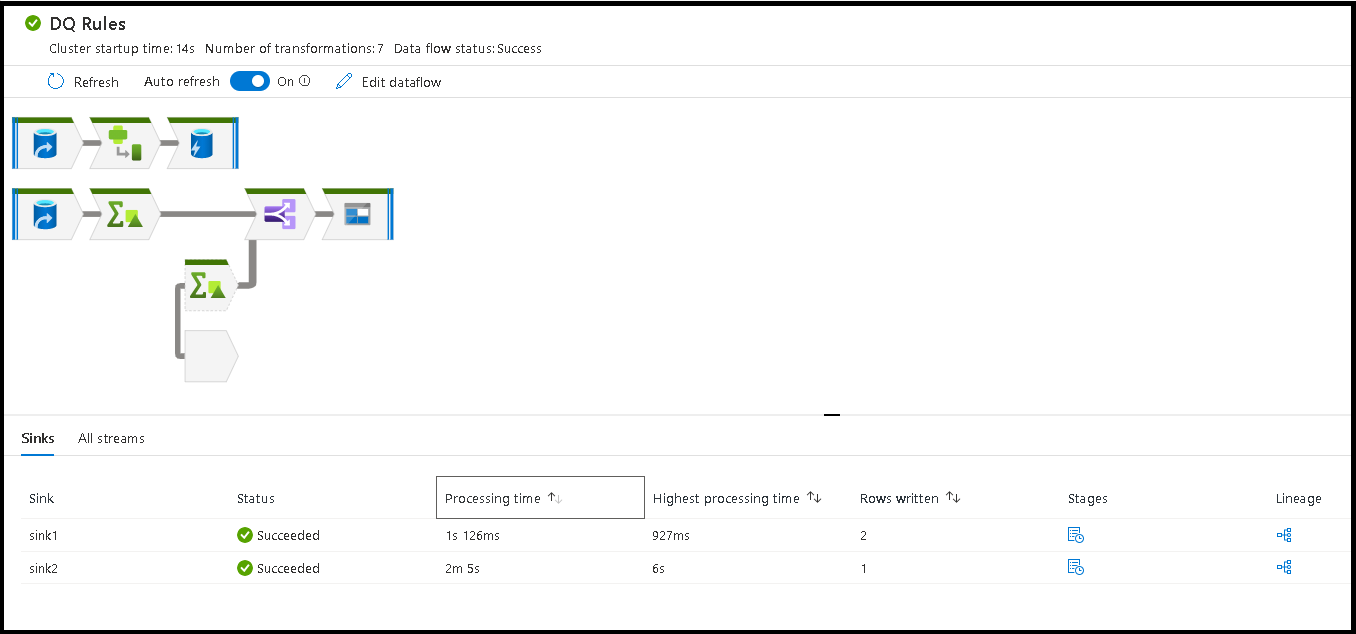The width and height of the screenshot is (1356, 634).
Task: Click the Edit dataflow pencil icon
Action: point(343,81)
